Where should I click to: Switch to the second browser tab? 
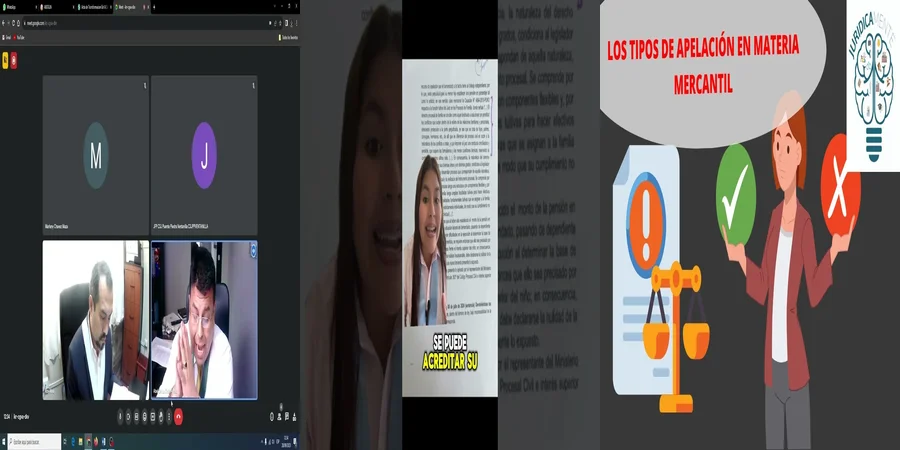(56, 7)
